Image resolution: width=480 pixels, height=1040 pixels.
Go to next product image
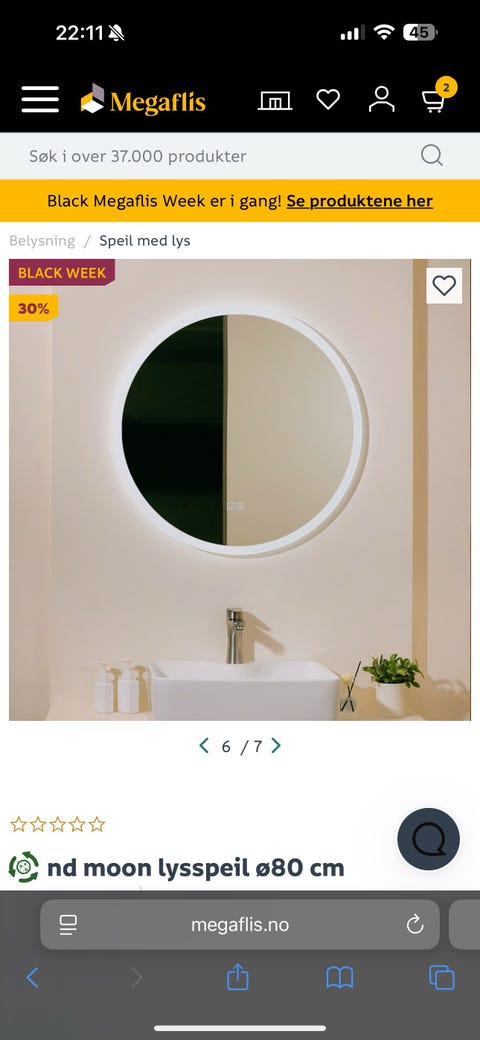point(276,746)
